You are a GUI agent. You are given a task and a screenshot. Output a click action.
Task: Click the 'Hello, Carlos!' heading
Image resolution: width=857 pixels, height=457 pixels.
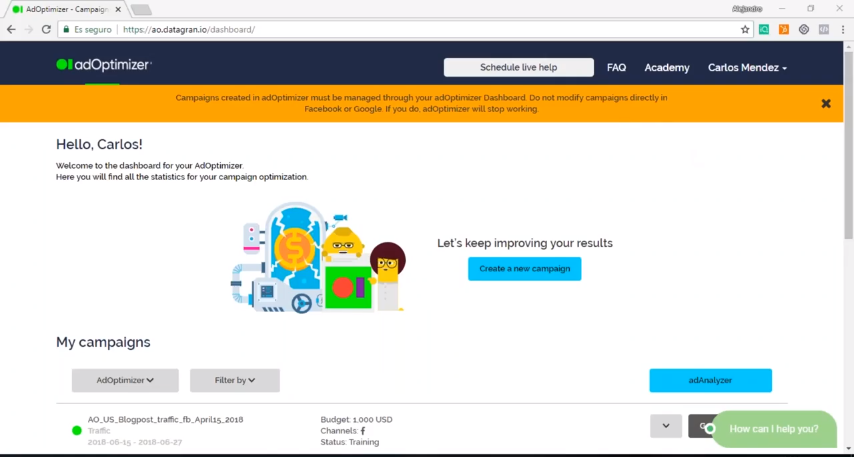coord(99,144)
